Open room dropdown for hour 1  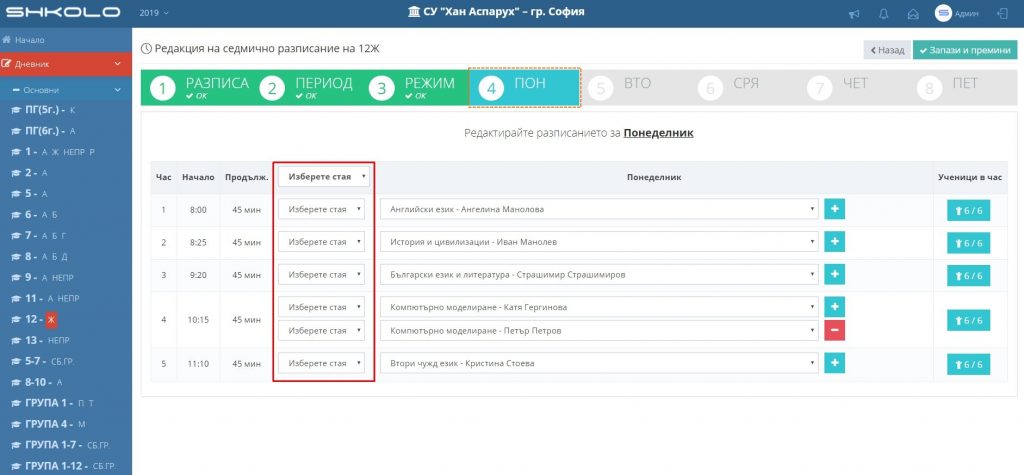(x=321, y=209)
